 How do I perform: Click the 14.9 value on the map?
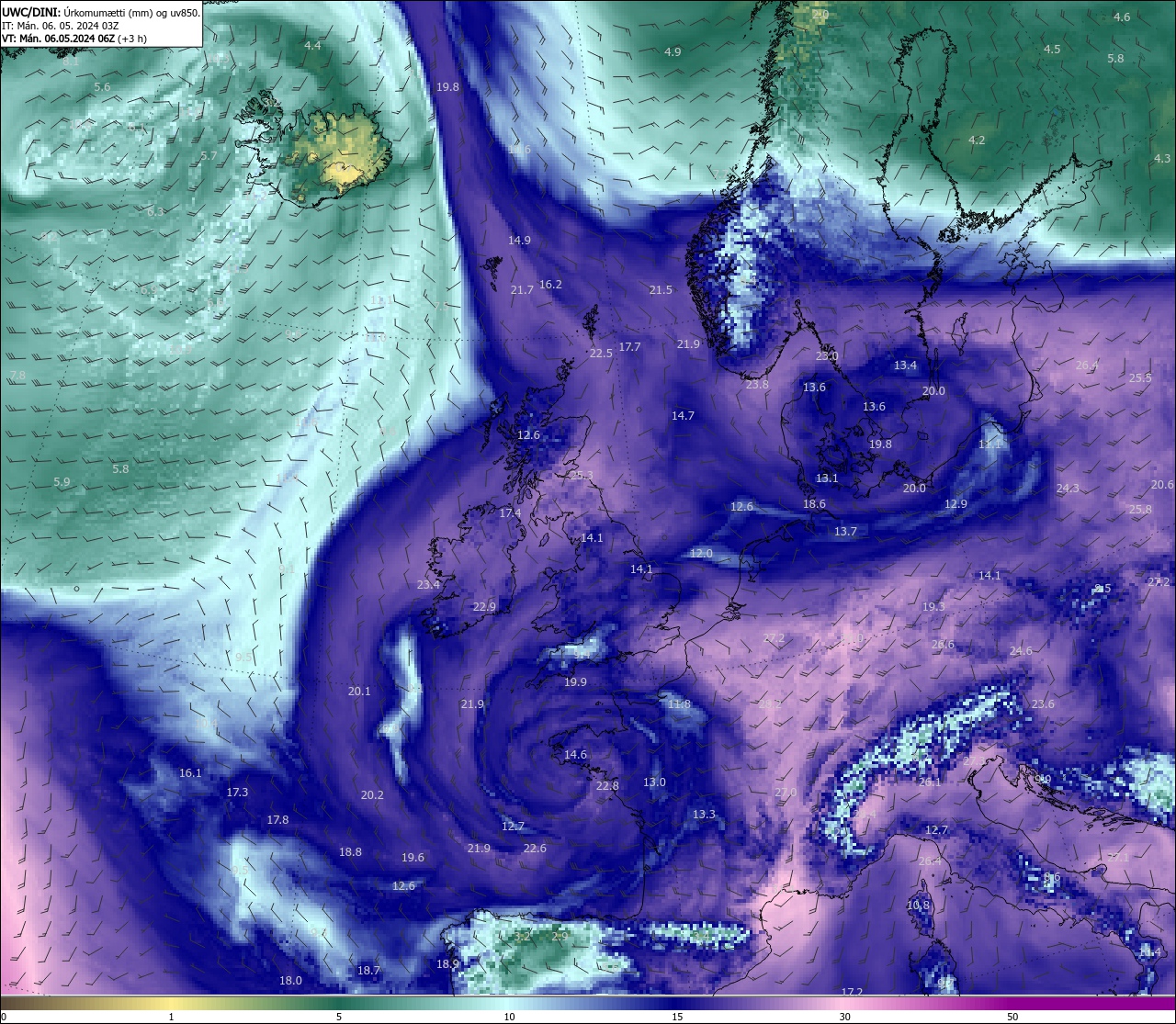(x=519, y=240)
